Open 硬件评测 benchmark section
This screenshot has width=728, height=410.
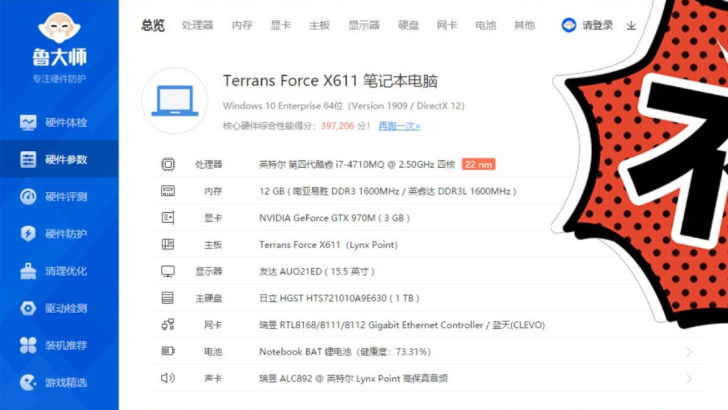tap(59, 196)
